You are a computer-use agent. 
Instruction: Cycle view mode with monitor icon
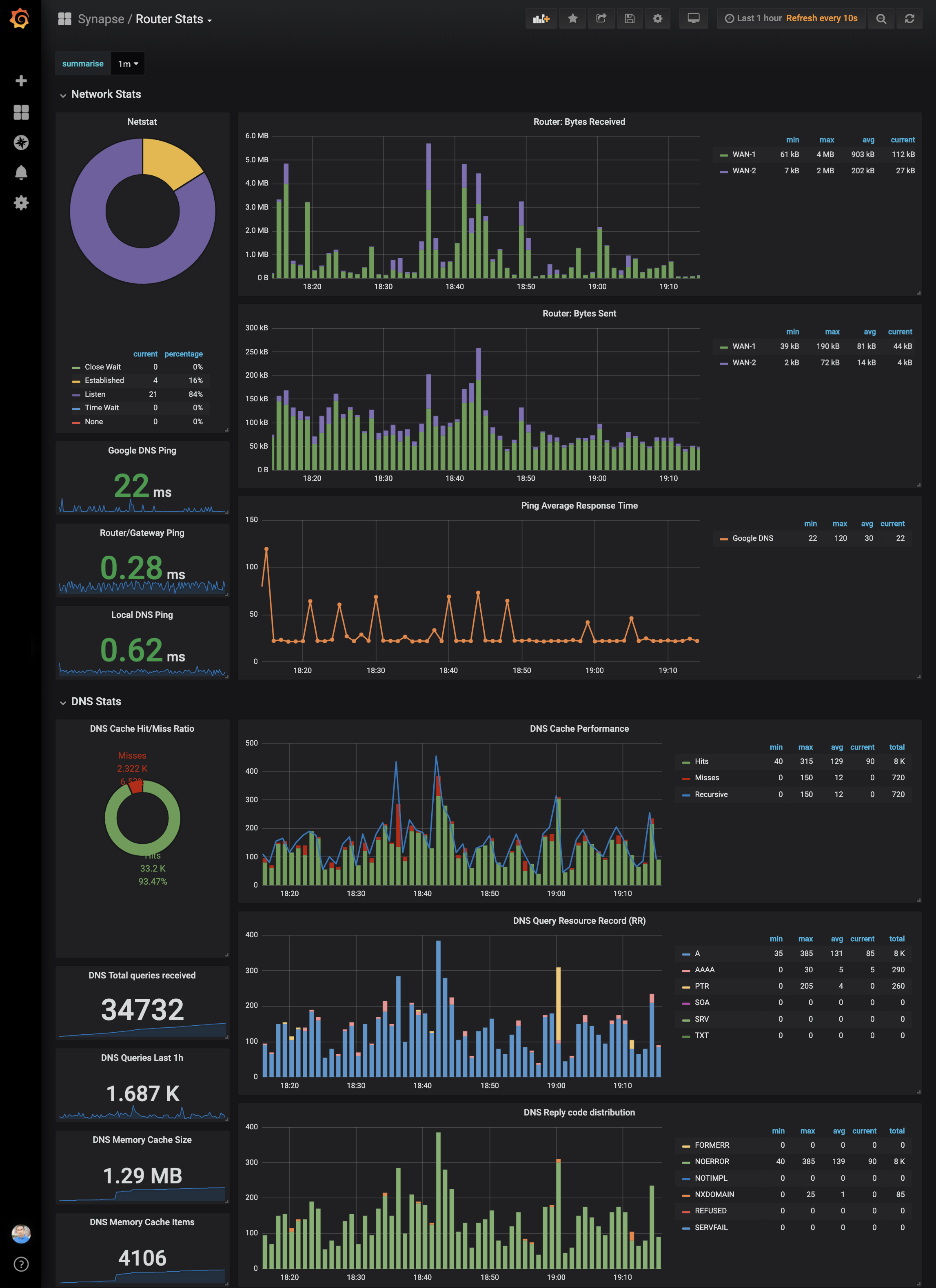(x=693, y=19)
